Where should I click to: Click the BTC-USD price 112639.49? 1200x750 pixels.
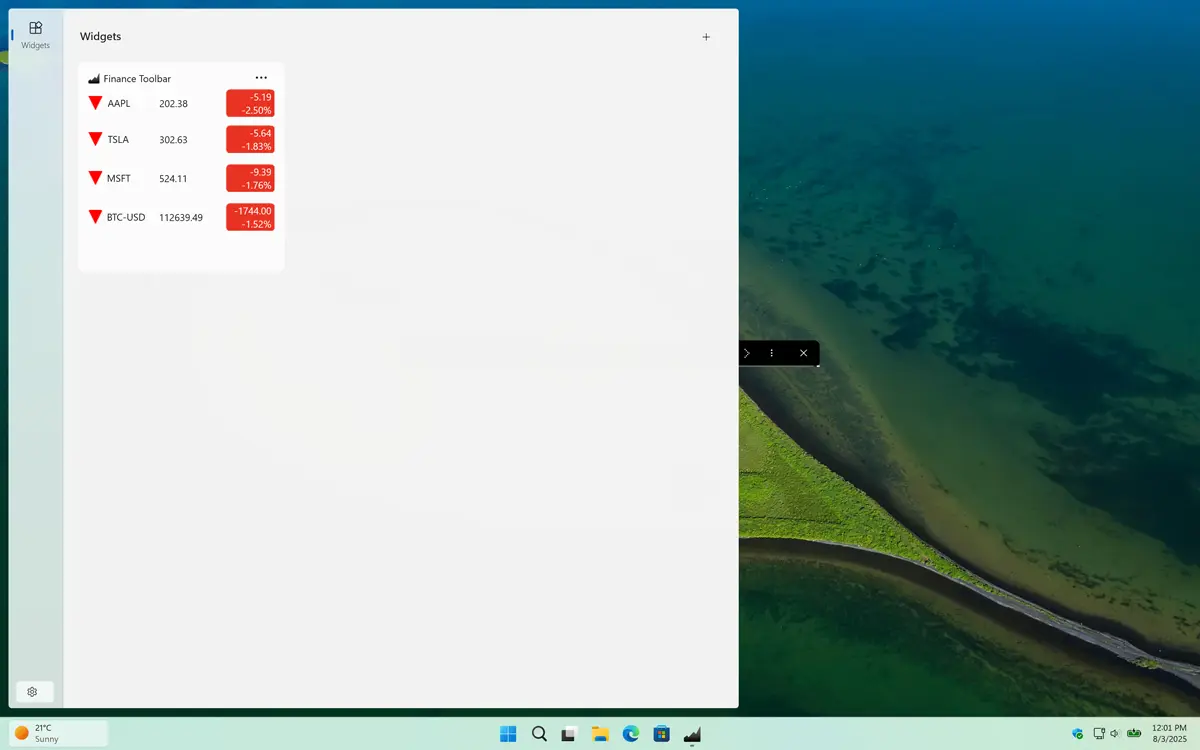(181, 217)
